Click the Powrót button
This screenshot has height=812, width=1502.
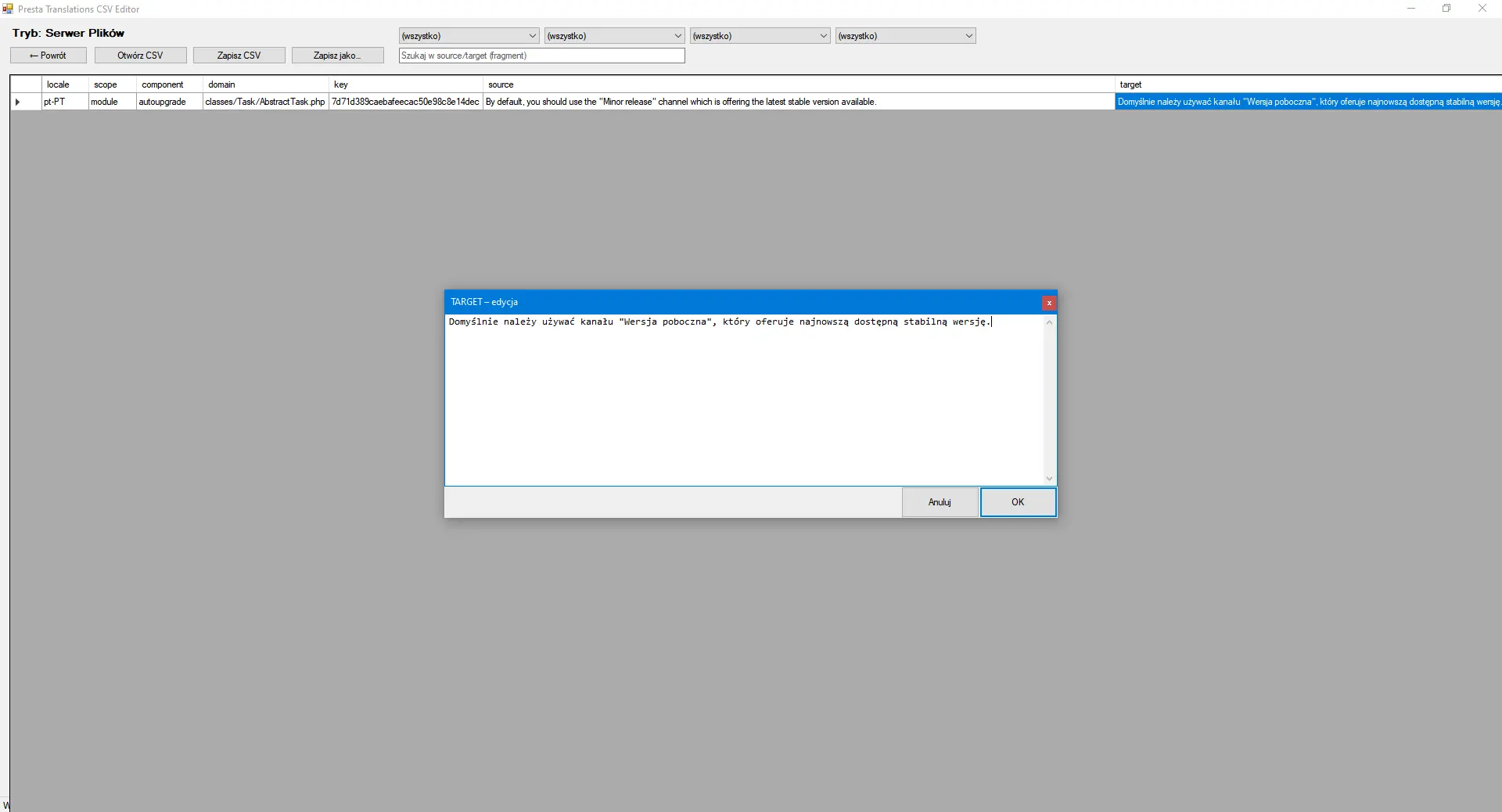tap(48, 55)
